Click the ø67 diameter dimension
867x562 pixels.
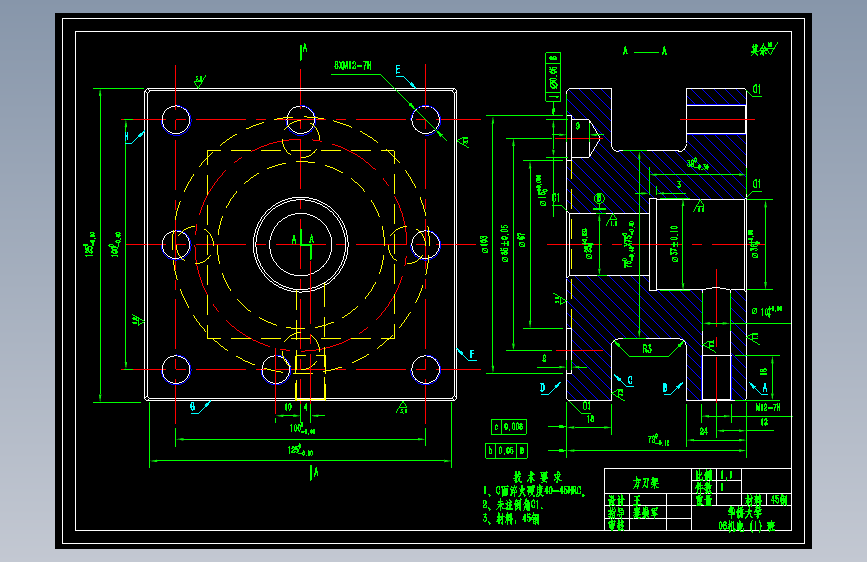click(522, 240)
